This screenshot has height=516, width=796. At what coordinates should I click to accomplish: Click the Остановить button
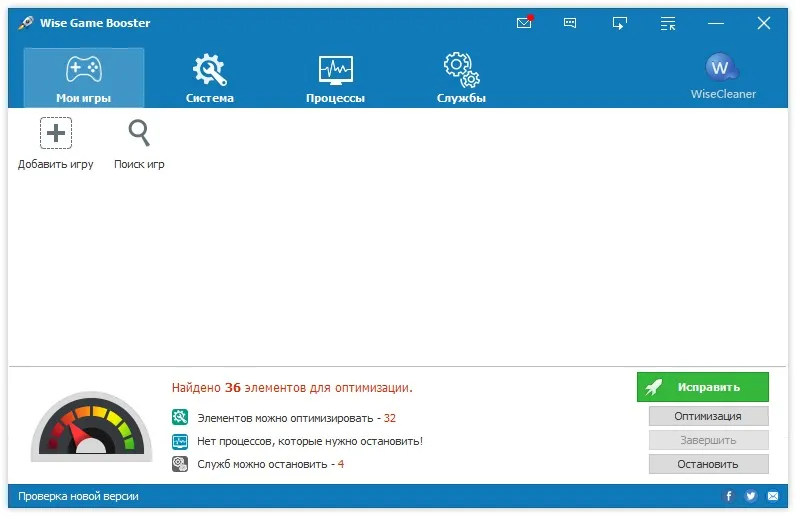[708, 464]
